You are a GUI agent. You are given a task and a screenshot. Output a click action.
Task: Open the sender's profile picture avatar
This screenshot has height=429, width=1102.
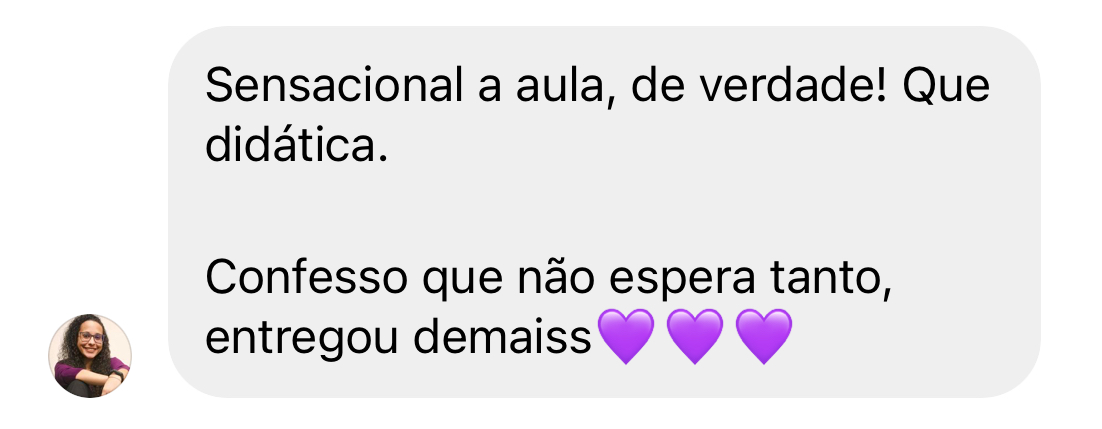click(x=89, y=356)
